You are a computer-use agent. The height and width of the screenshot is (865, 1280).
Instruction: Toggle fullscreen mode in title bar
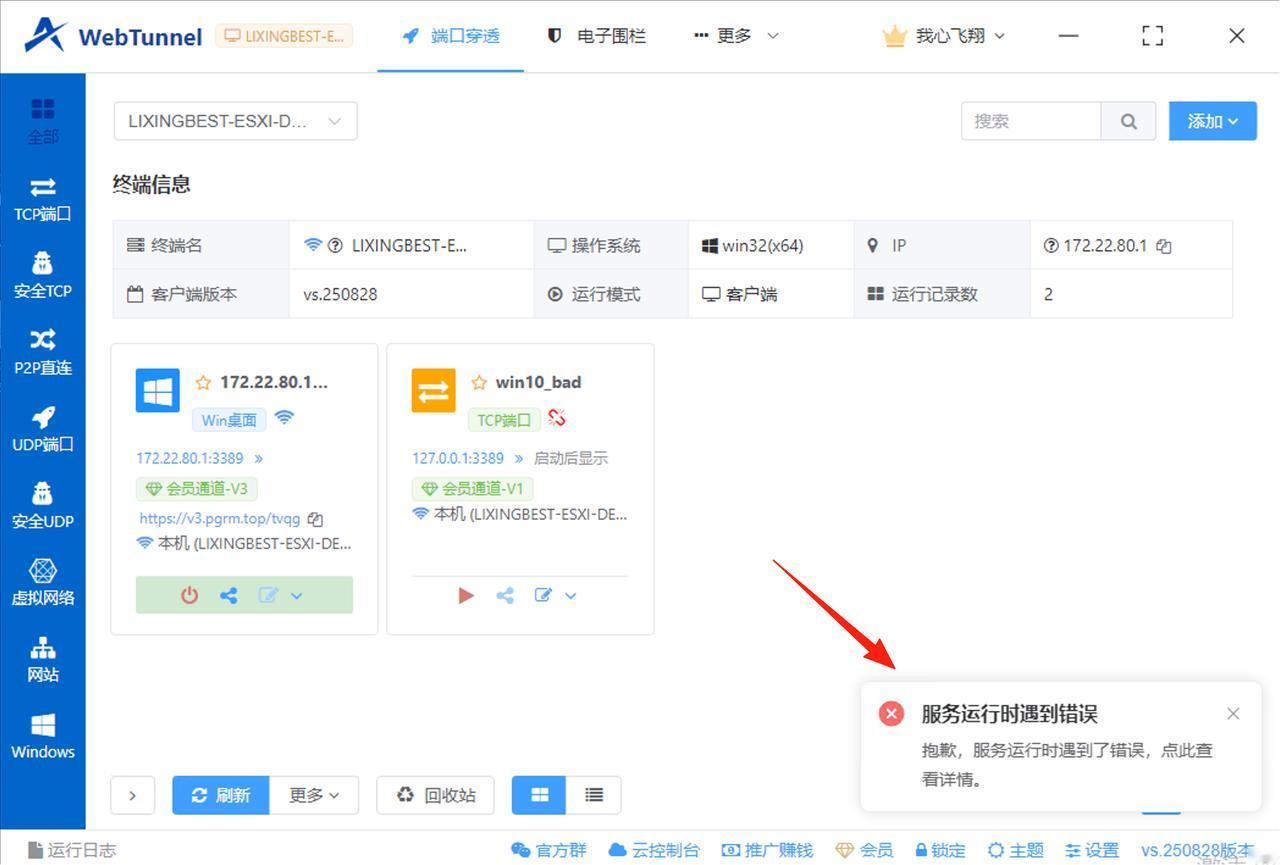point(1153,36)
